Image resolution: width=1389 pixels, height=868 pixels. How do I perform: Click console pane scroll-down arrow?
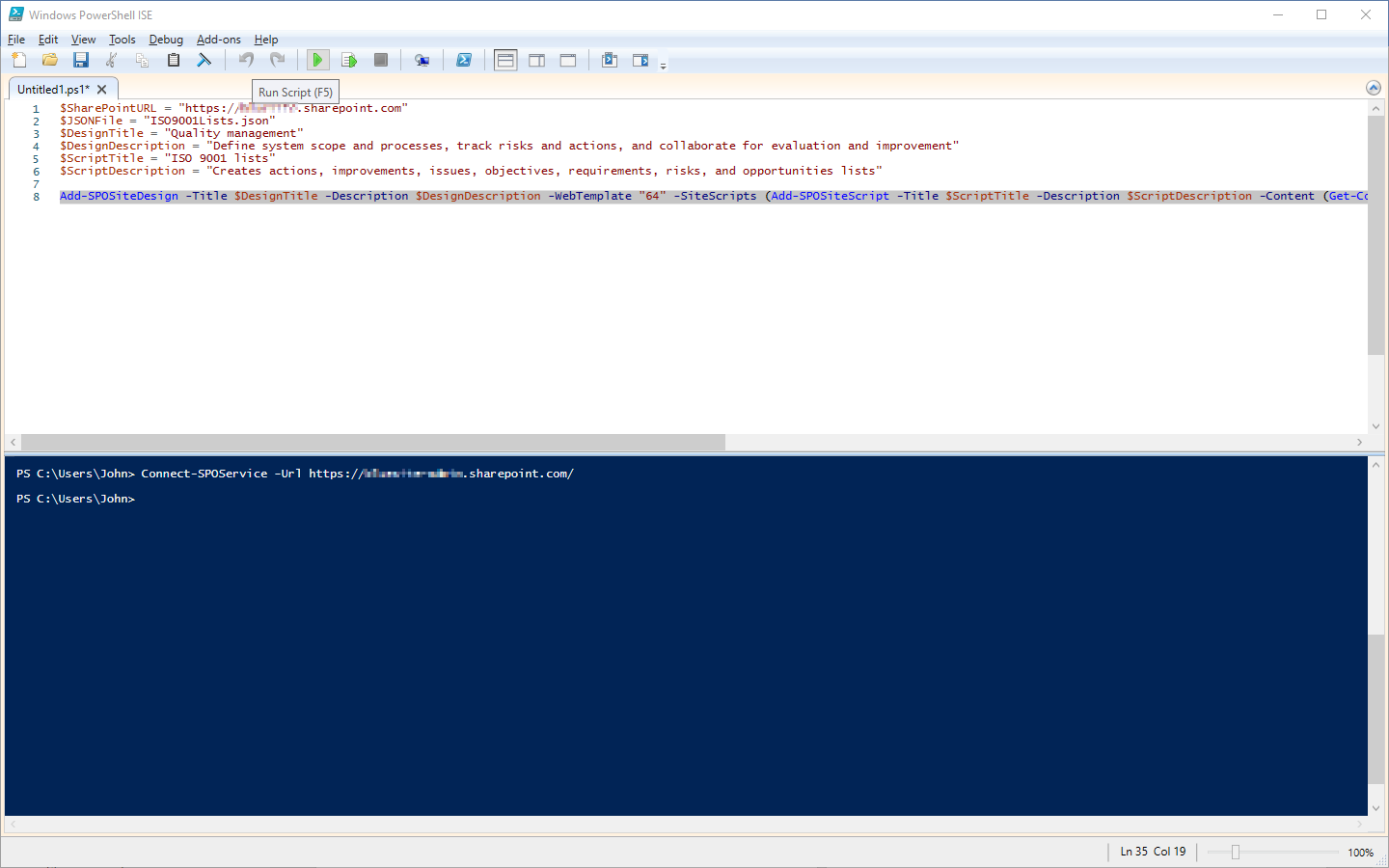click(x=1375, y=808)
